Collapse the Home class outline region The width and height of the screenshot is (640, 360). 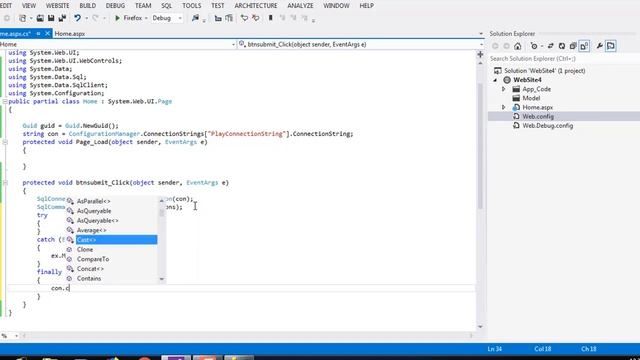coord(5,101)
